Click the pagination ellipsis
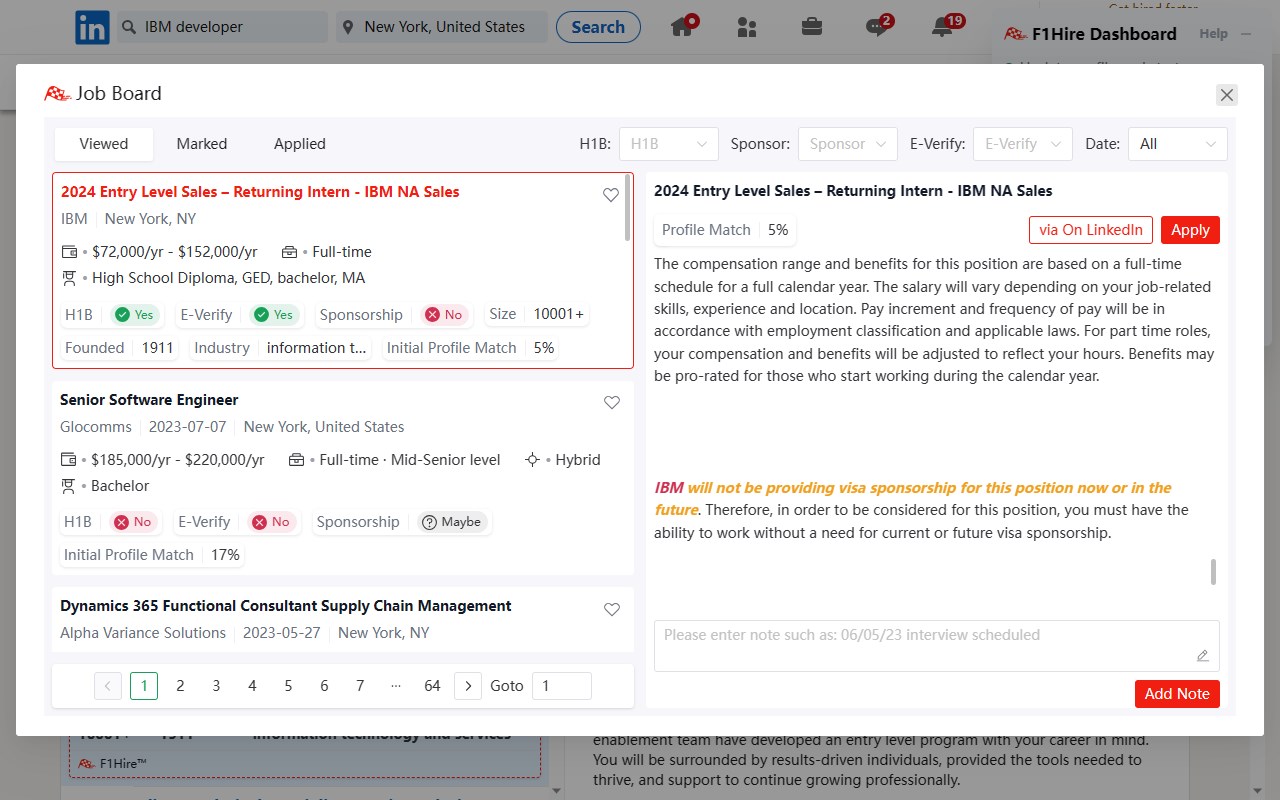The image size is (1280, 800). pyautogui.click(x=396, y=686)
